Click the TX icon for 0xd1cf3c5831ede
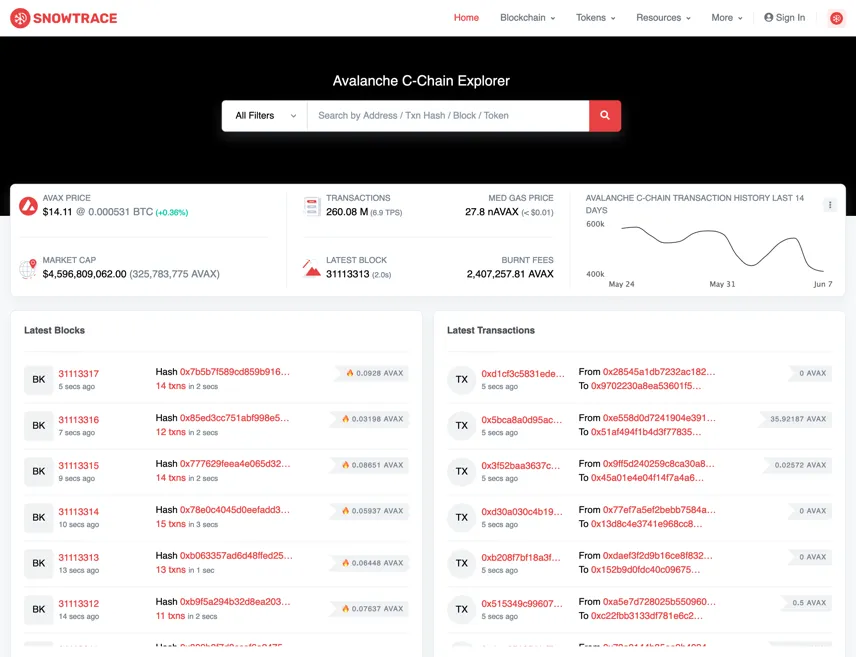 tap(462, 379)
